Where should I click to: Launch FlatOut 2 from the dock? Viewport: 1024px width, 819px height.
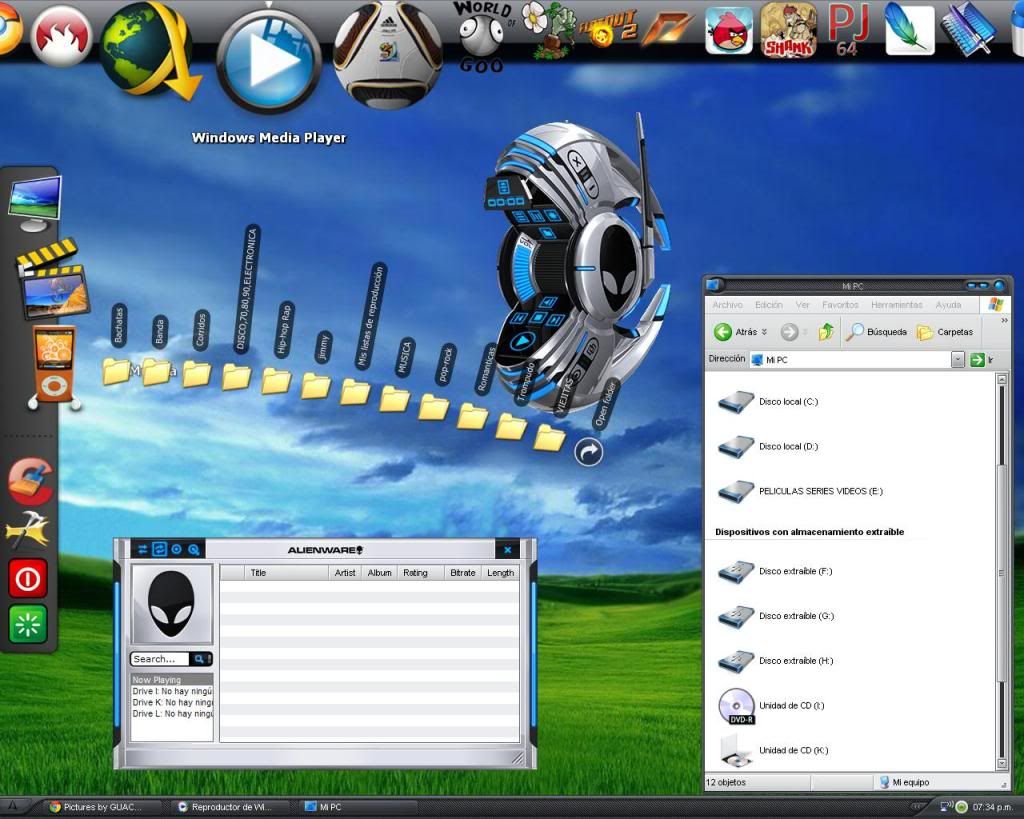pos(607,29)
